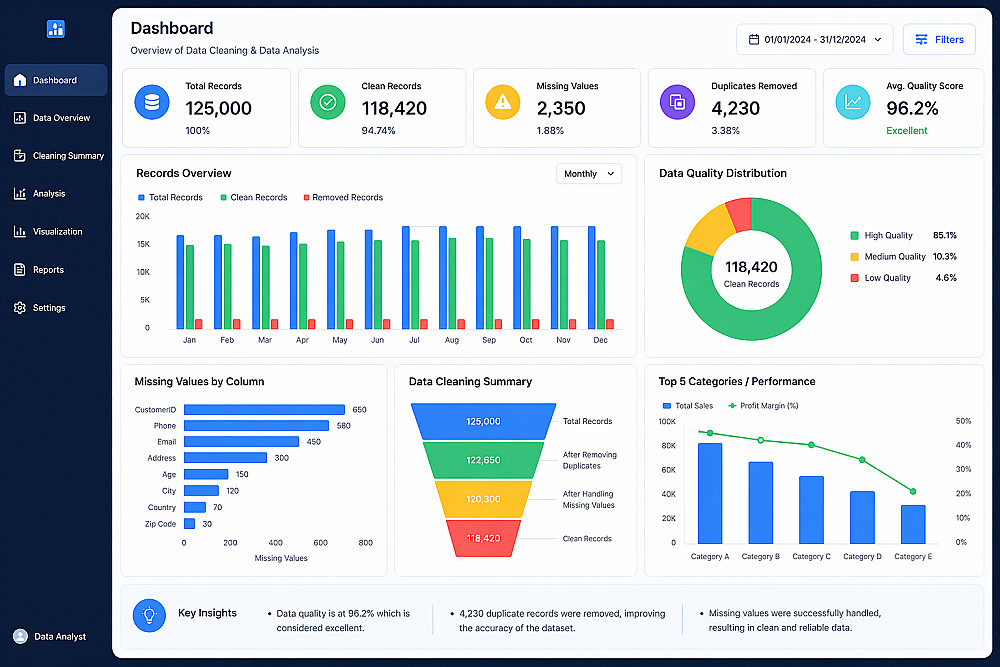This screenshot has height=667, width=1000.
Task: Click the Total Records database icon
Action: [x=152, y=102]
